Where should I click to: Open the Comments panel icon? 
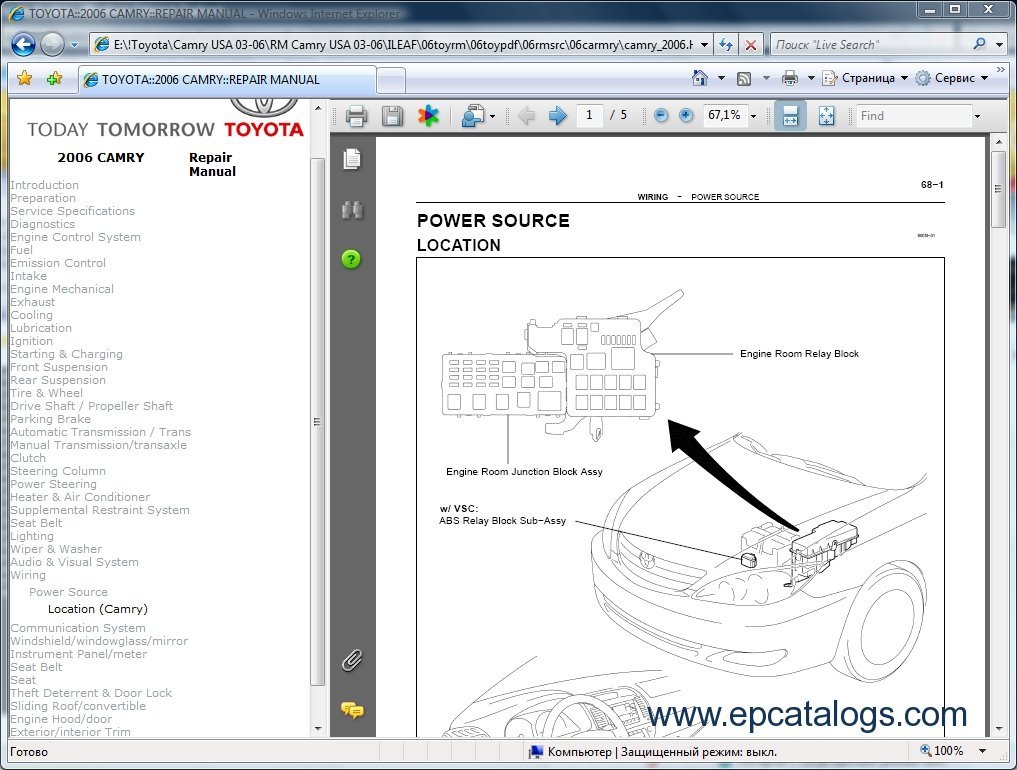pyautogui.click(x=352, y=710)
